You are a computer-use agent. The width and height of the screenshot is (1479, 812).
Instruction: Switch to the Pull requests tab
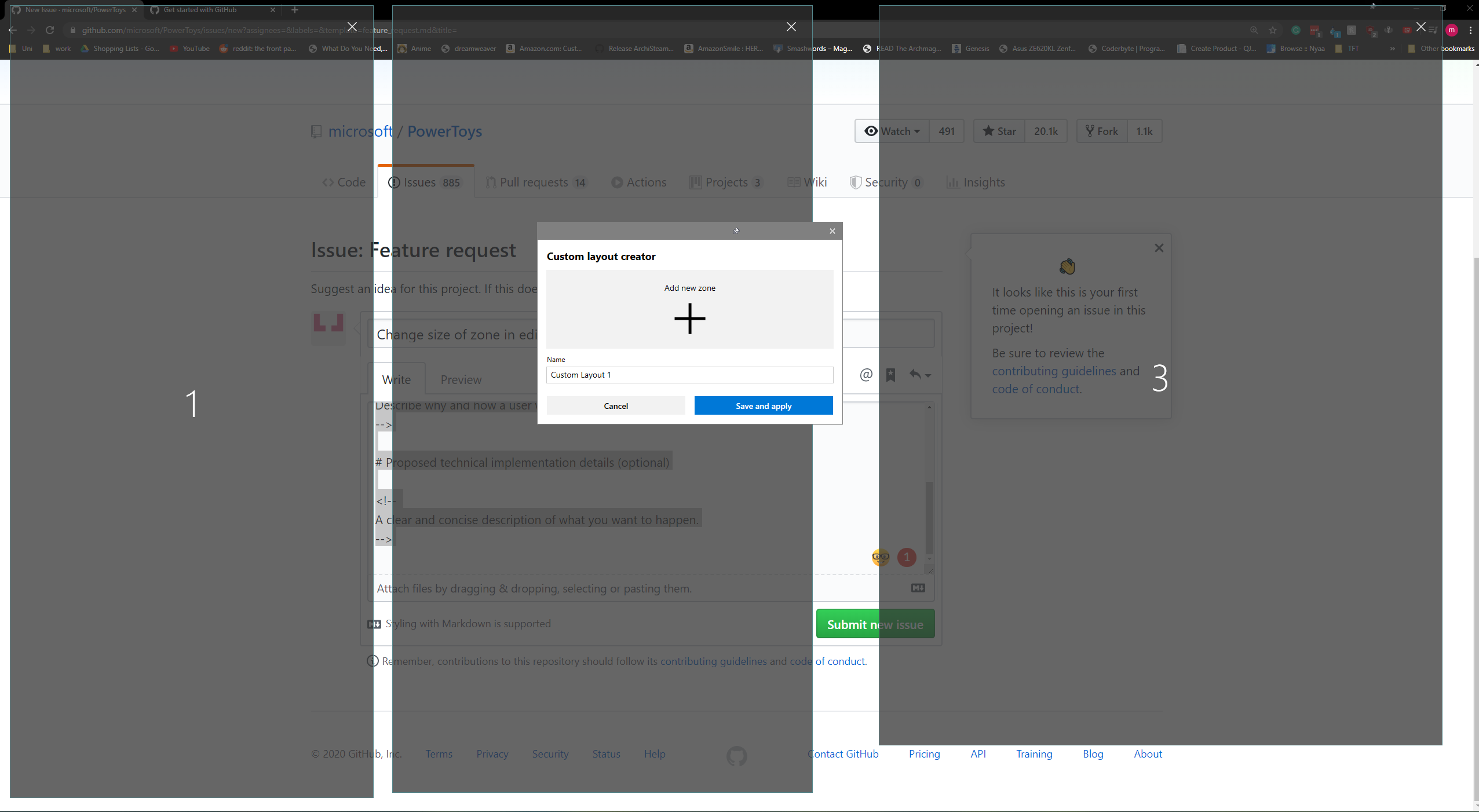536,182
